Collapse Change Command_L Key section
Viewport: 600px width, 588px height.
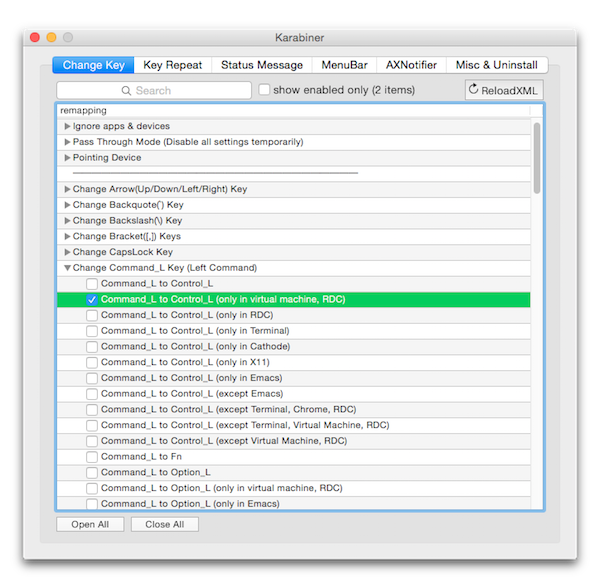67,268
